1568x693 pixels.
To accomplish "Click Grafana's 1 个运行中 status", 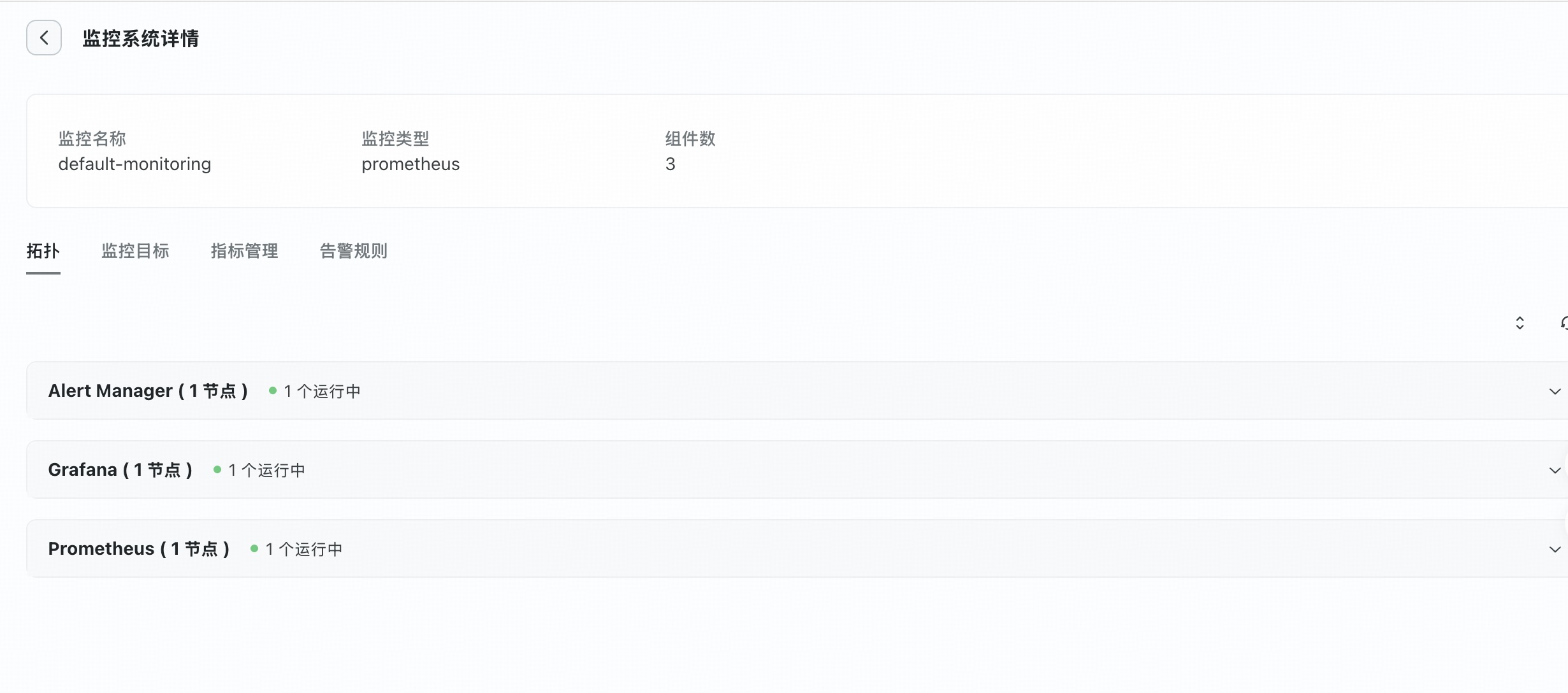I will click(x=259, y=470).
